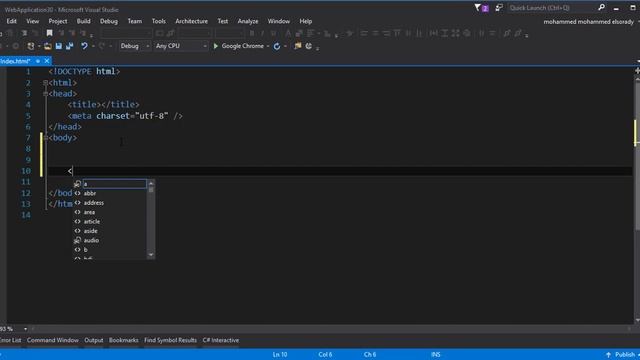The image size is (640, 360).
Task: Open the Find Symbol Results tab
Action: pyautogui.click(x=170, y=340)
